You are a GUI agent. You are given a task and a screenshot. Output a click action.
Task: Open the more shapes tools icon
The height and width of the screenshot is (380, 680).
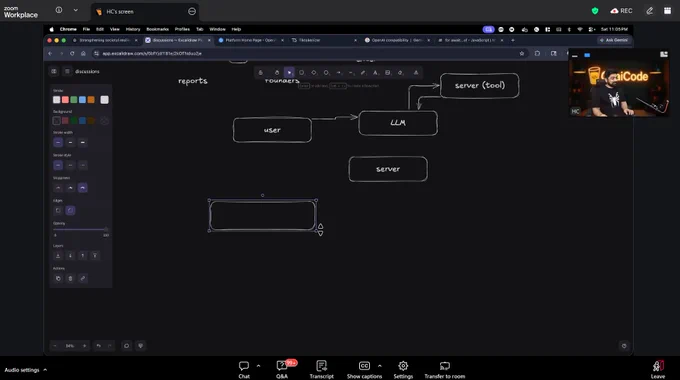point(416,72)
